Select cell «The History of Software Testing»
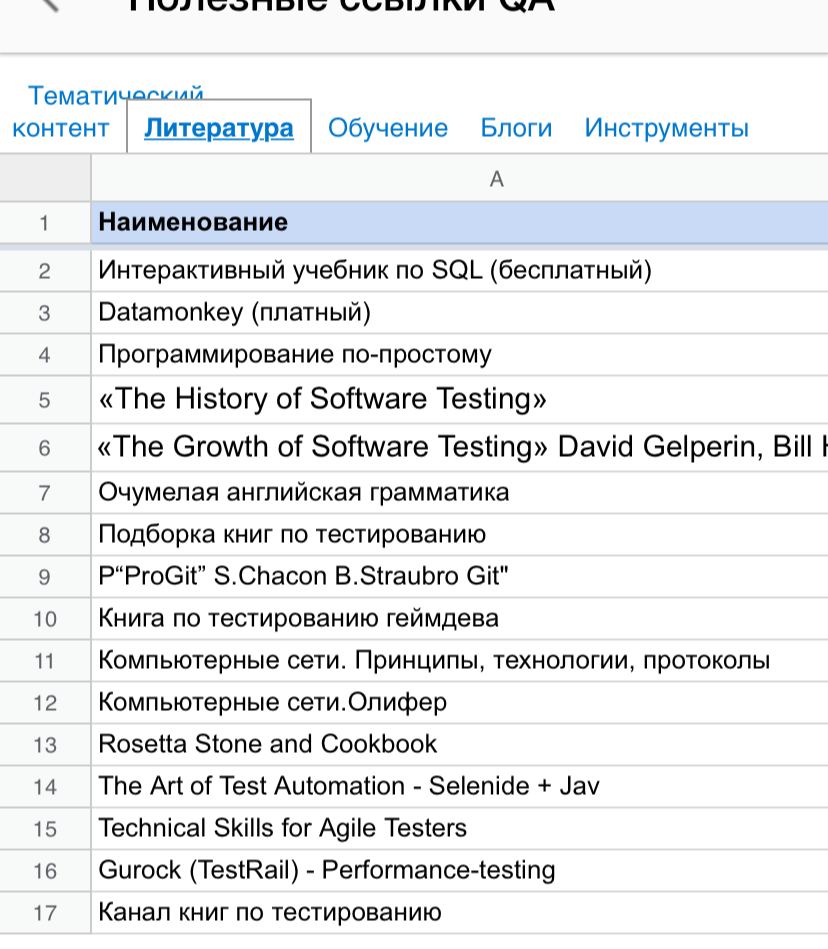828x949 pixels. [x=460, y=399]
